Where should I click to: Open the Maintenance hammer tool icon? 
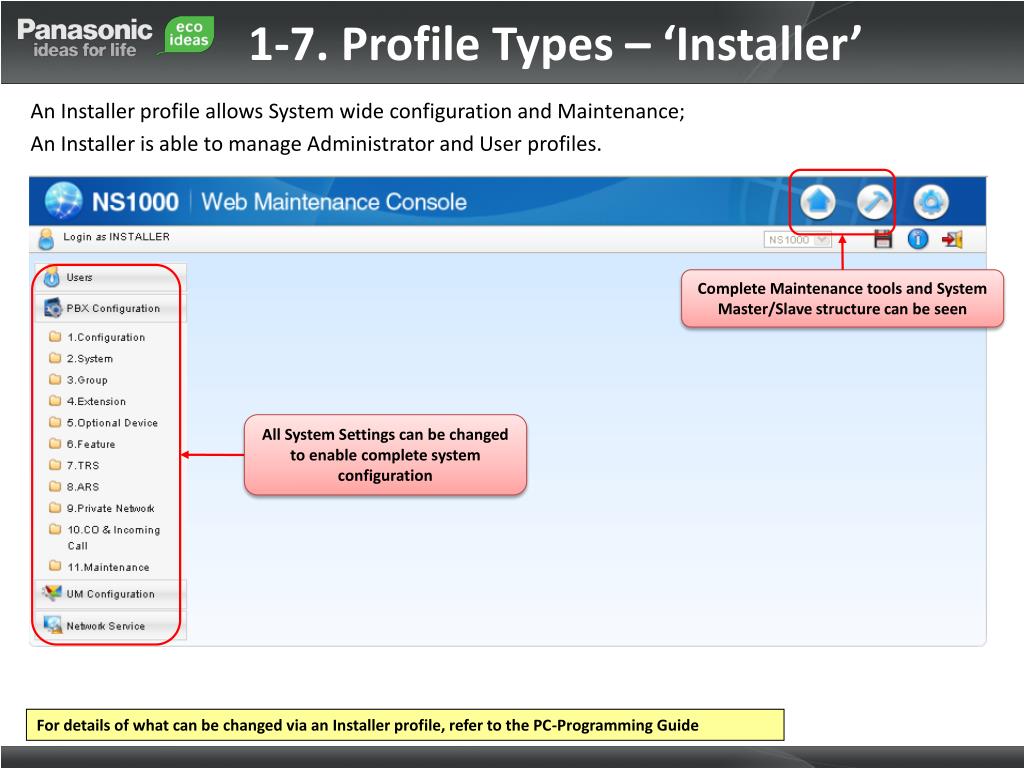874,202
